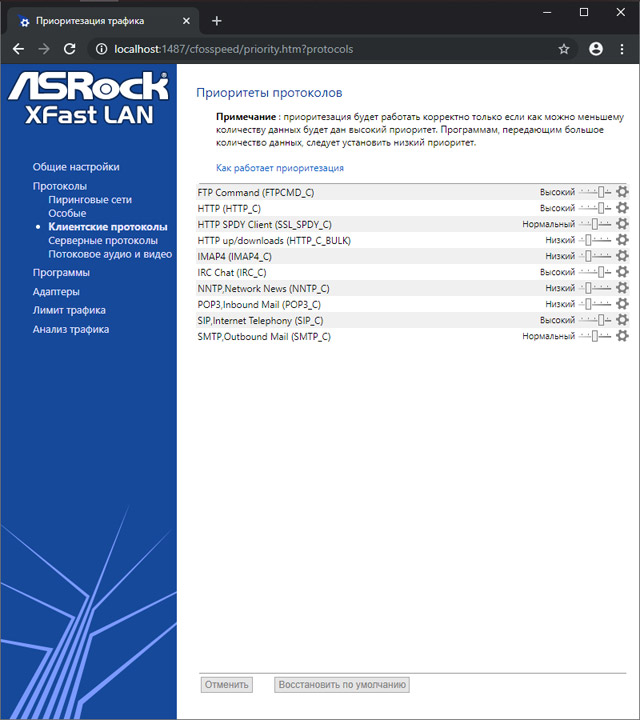Adjust IRC Chat priority slider

[x=595, y=272]
